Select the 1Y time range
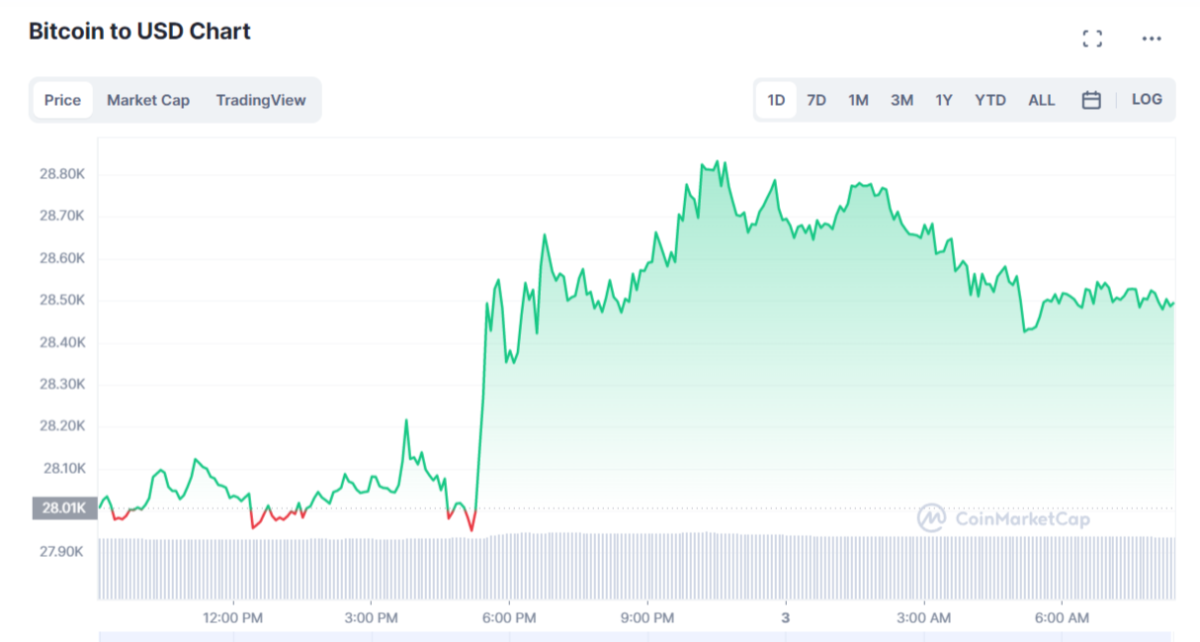The height and width of the screenshot is (642, 1200). 944,100
